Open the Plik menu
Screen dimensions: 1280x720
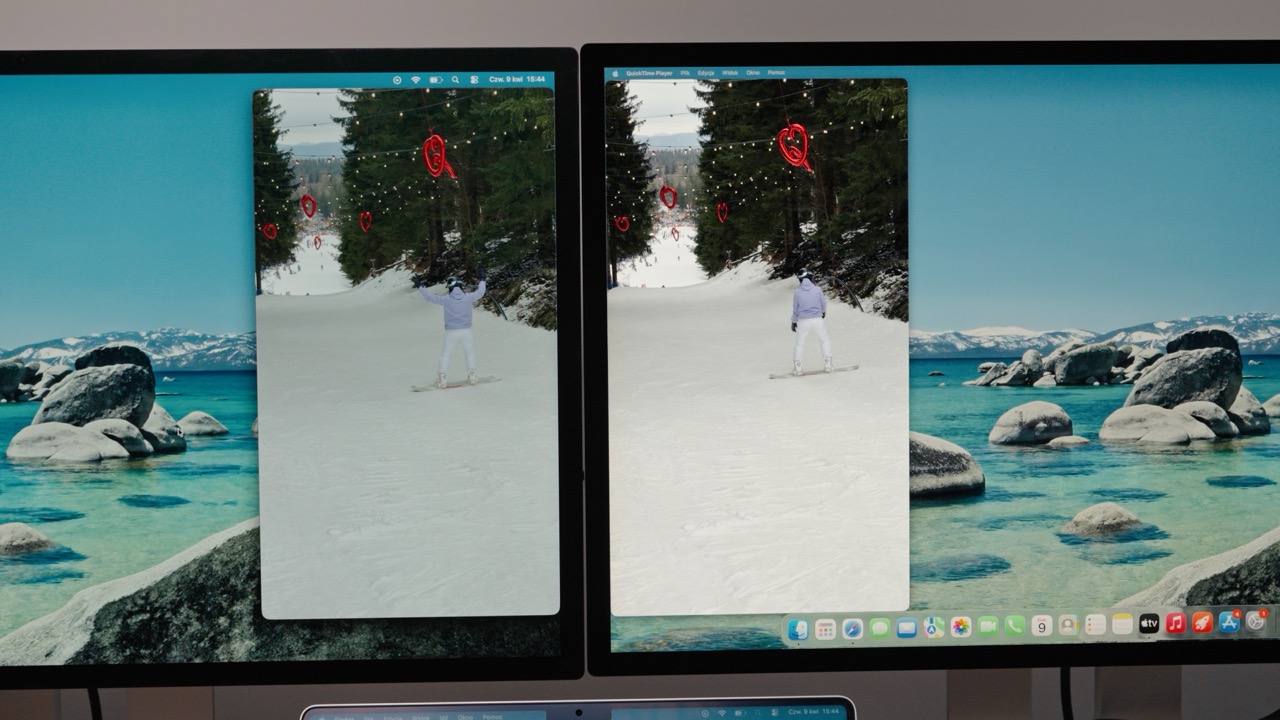click(685, 73)
